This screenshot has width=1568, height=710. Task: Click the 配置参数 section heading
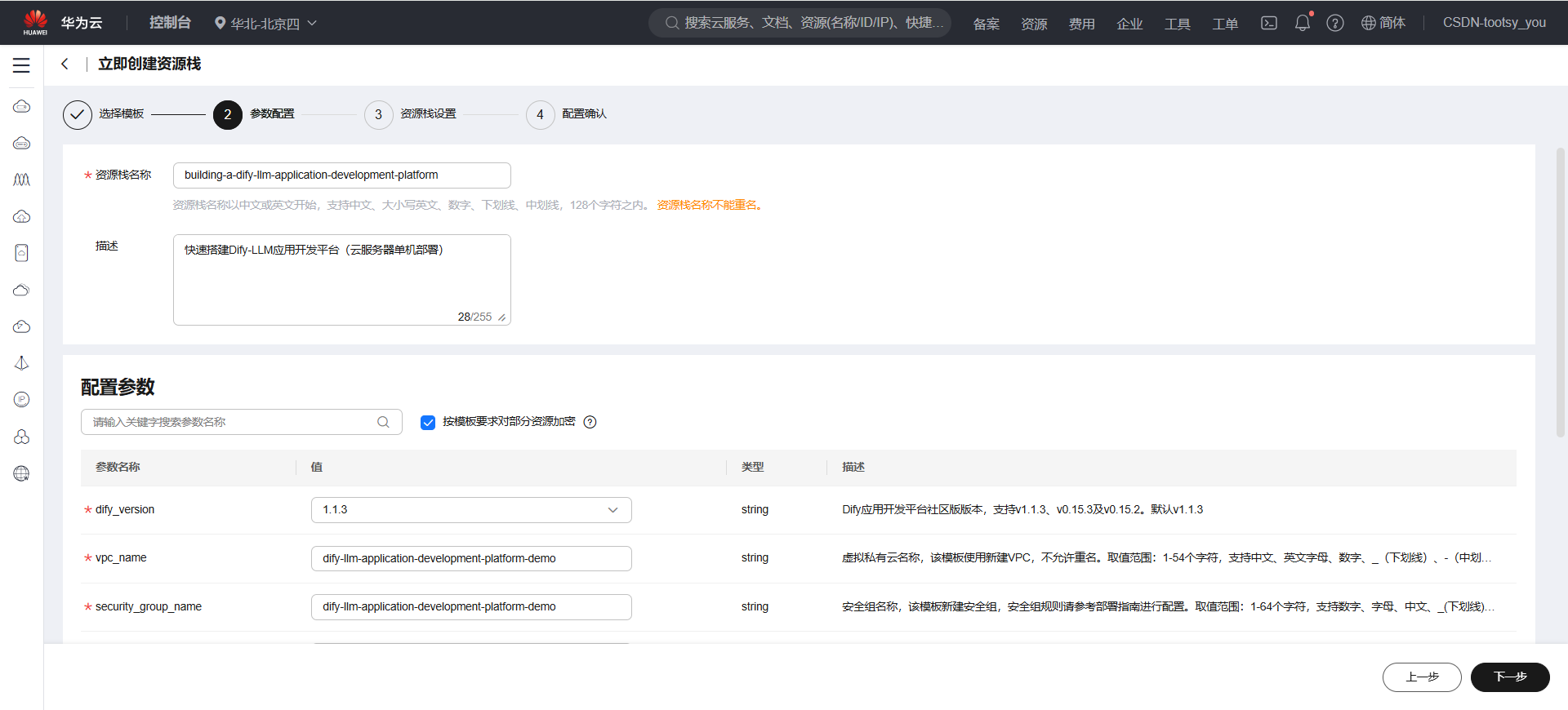point(118,387)
